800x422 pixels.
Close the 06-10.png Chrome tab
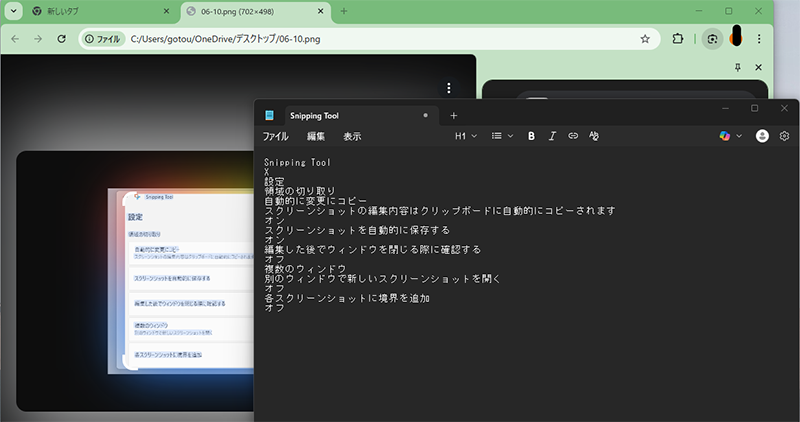[320, 11]
